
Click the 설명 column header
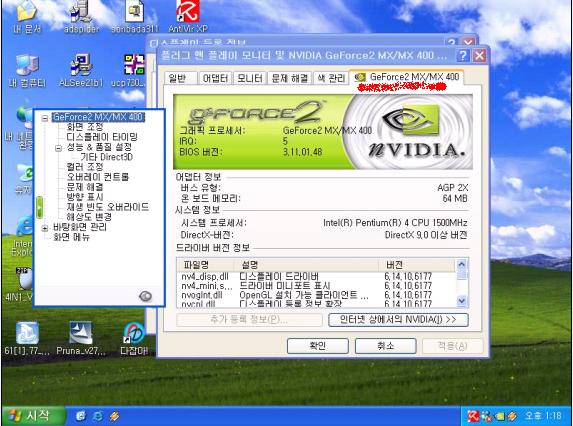tap(306, 265)
